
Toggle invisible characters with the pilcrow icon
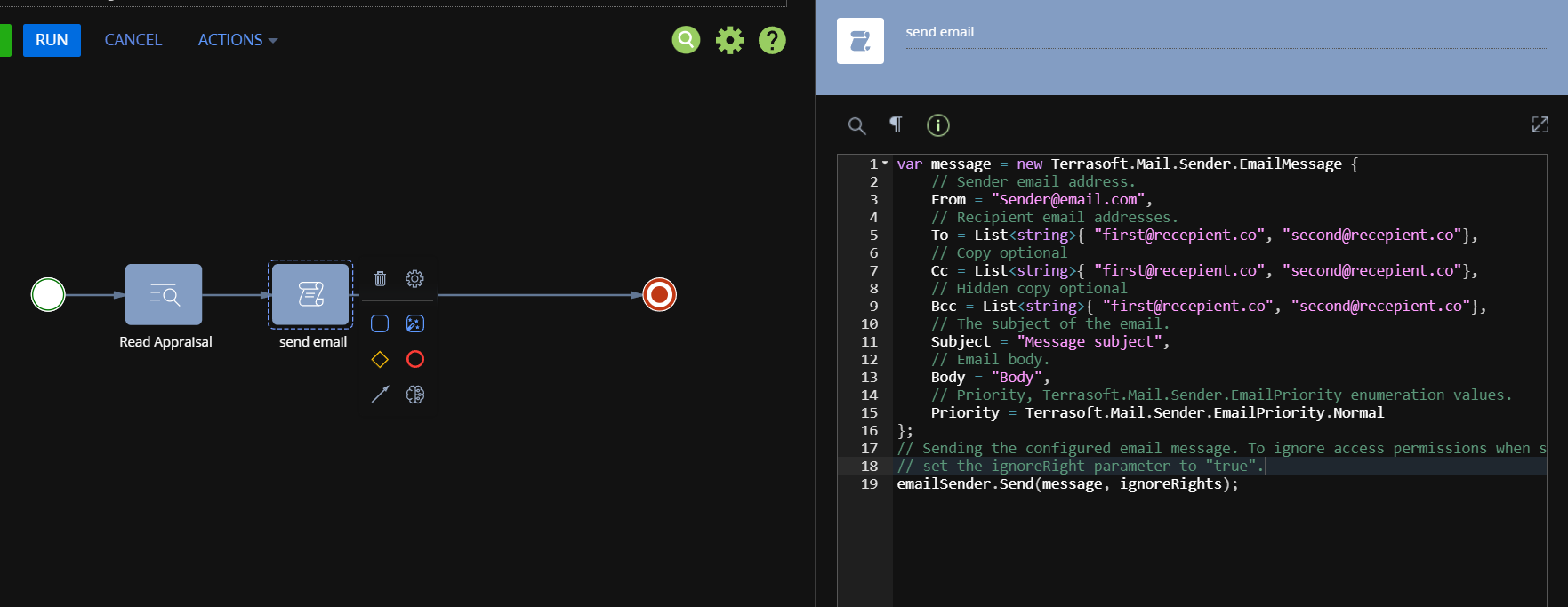896,124
